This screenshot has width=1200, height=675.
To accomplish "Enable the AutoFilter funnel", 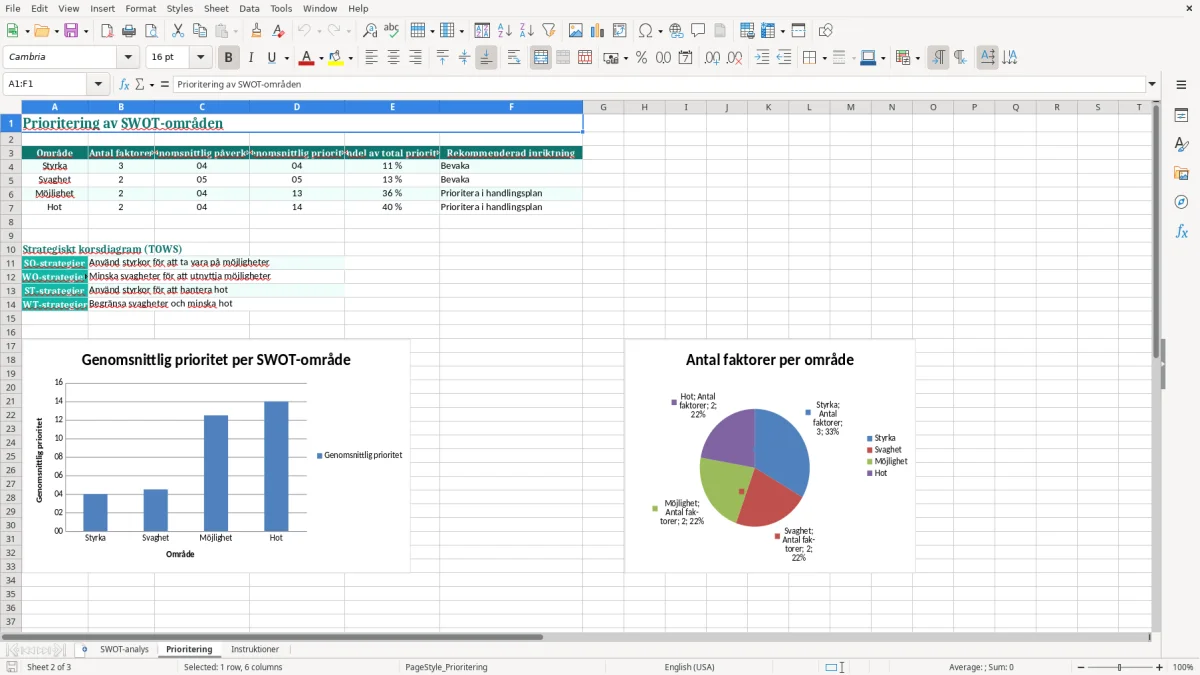I will coord(549,31).
